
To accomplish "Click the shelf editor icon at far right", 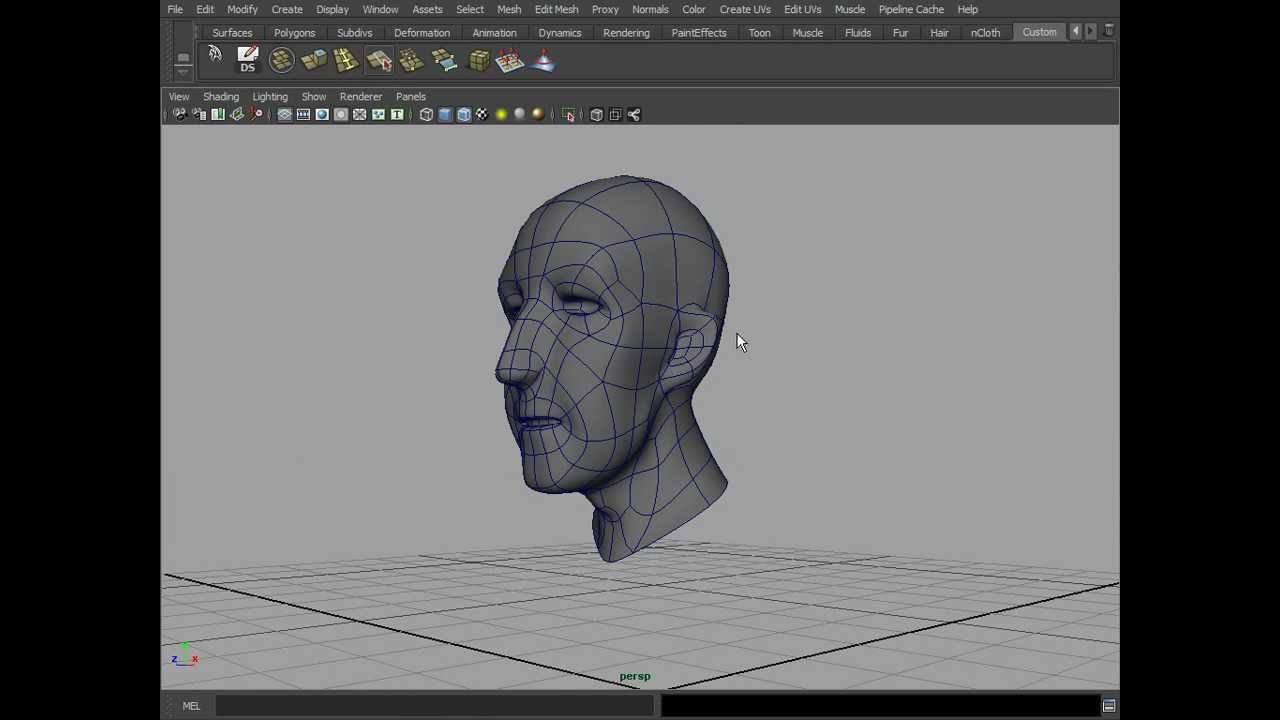I will (1109, 32).
